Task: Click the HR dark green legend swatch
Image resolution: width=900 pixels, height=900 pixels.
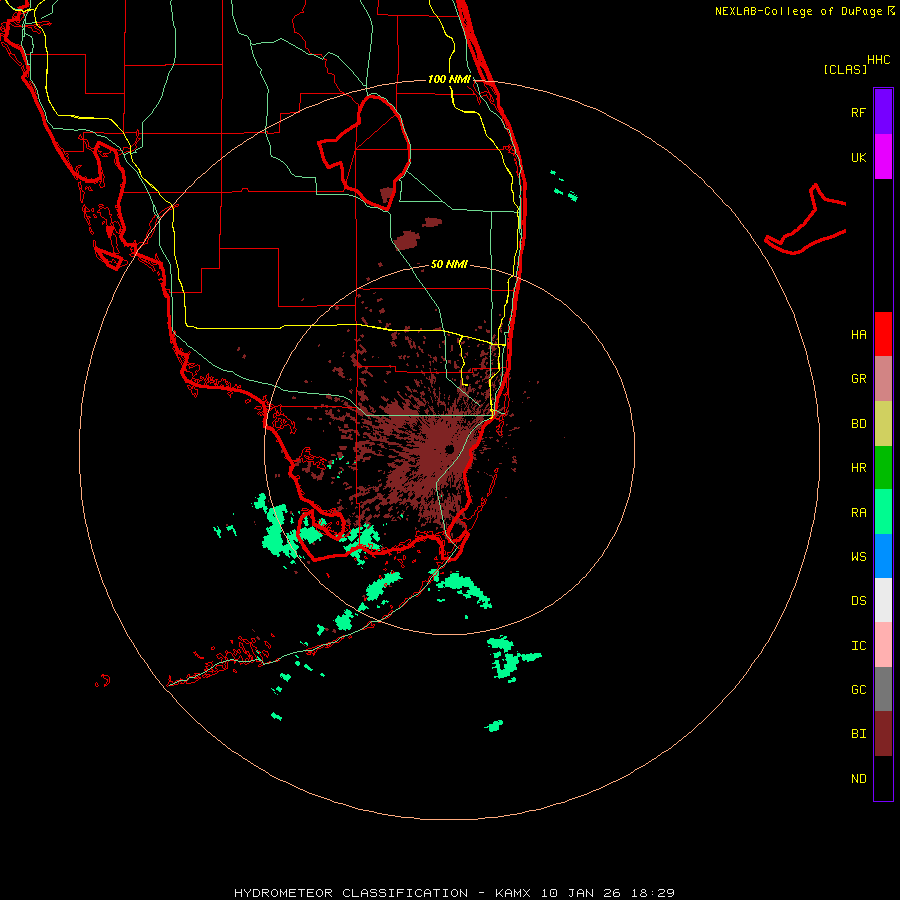Action: pyautogui.click(x=883, y=468)
